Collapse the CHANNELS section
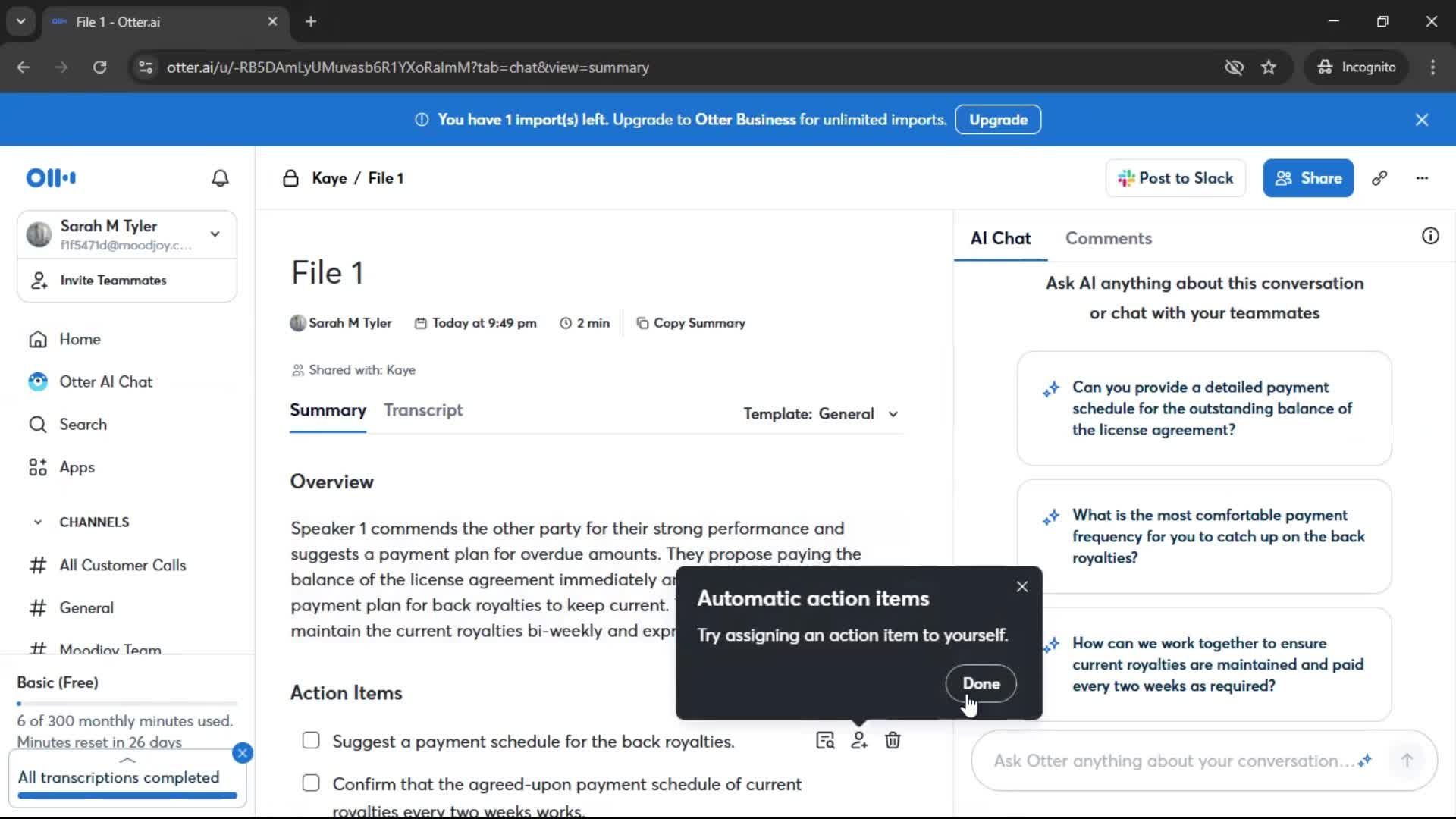Viewport: 1456px width, 819px height. [38, 522]
